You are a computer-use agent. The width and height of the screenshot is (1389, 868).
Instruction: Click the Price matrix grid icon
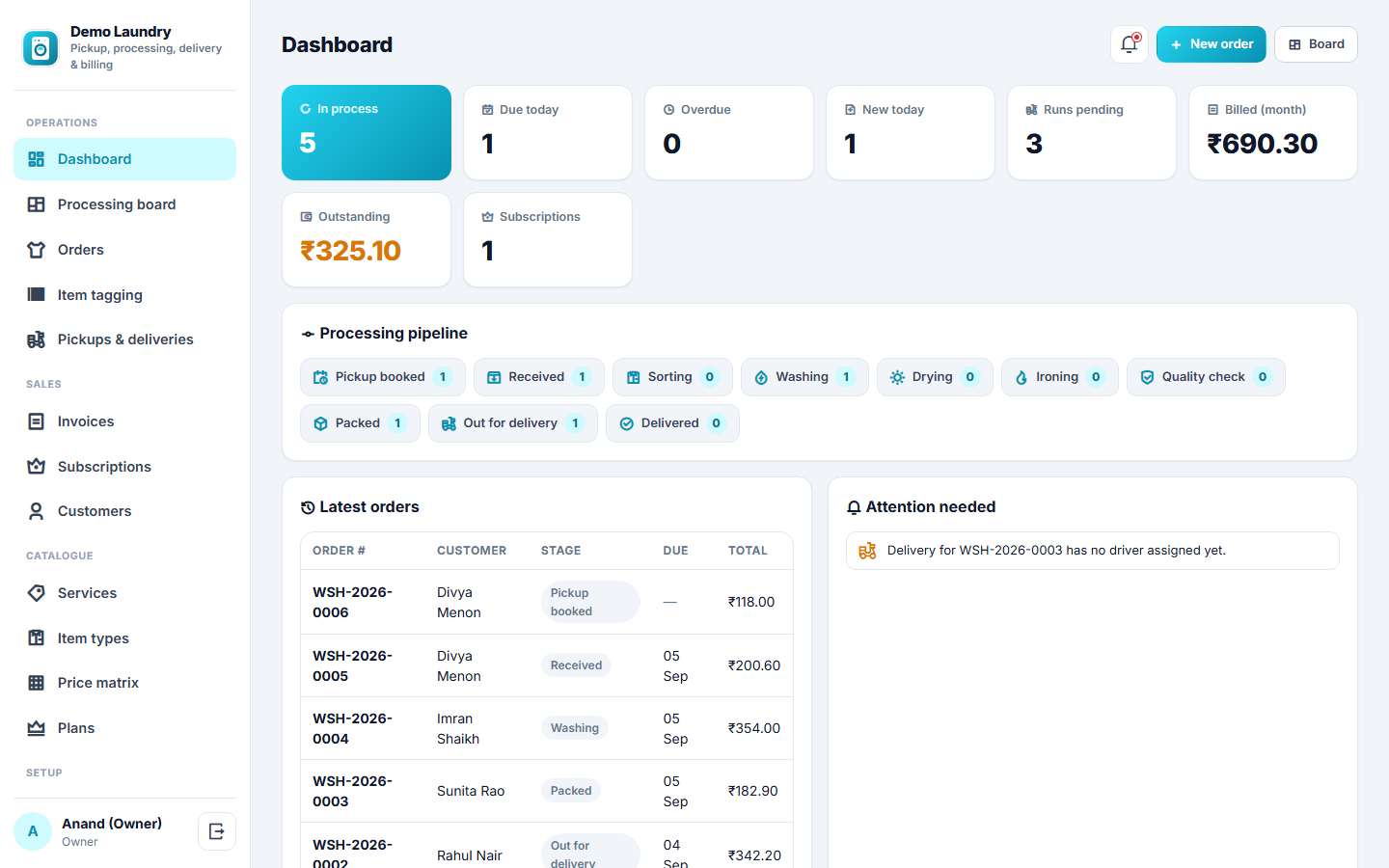tap(37, 683)
